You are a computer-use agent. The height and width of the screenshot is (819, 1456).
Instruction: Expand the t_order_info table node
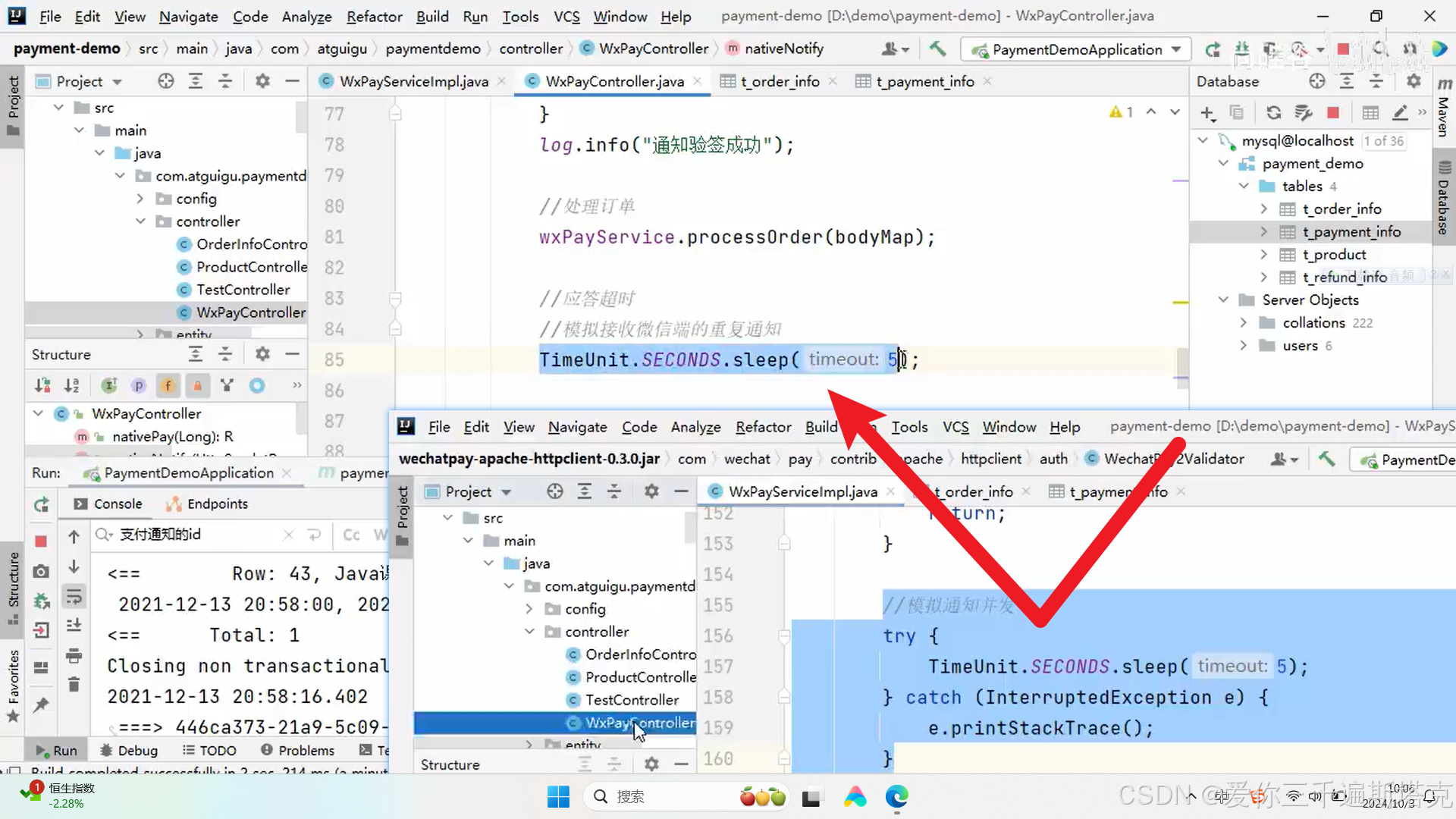1263,209
